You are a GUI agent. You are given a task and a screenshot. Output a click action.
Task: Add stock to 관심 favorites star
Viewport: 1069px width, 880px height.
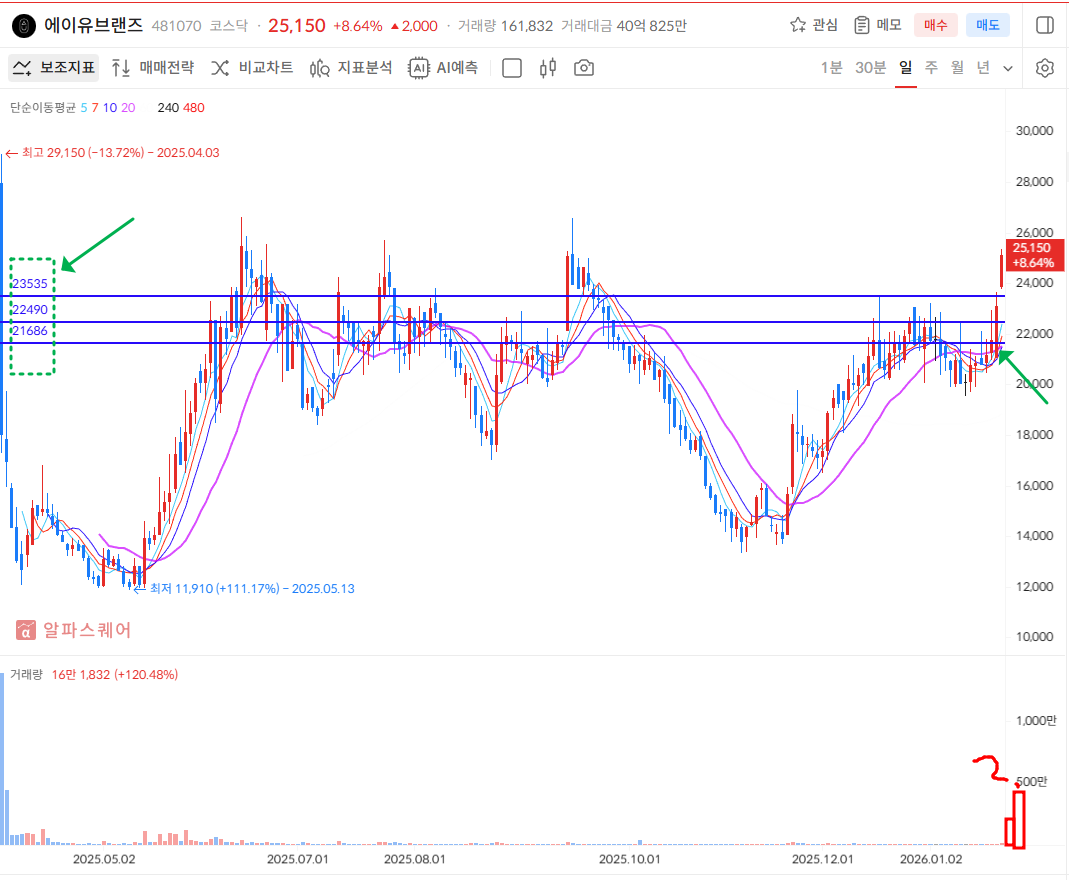(813, 25)
